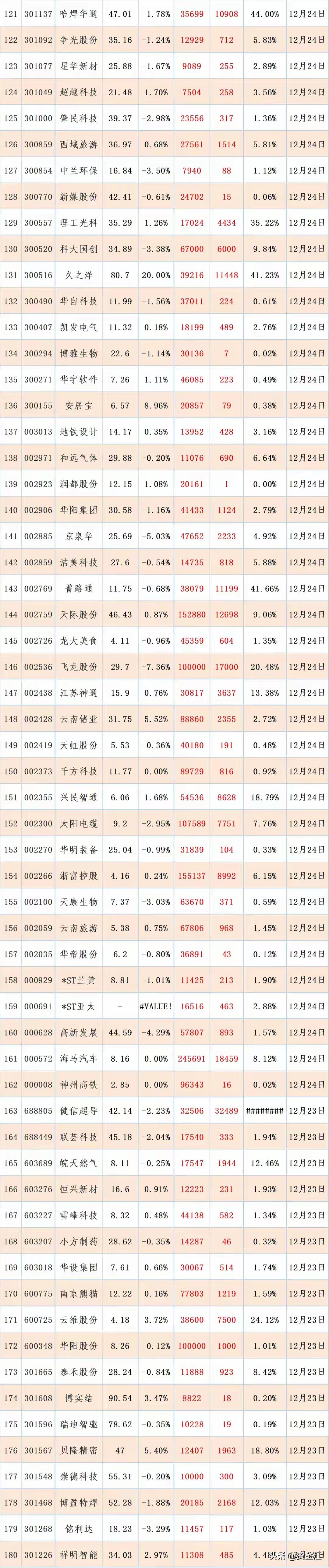Select the 泰禾股份 name cell
The image size is (329, 1568).
click(79, 1373)
